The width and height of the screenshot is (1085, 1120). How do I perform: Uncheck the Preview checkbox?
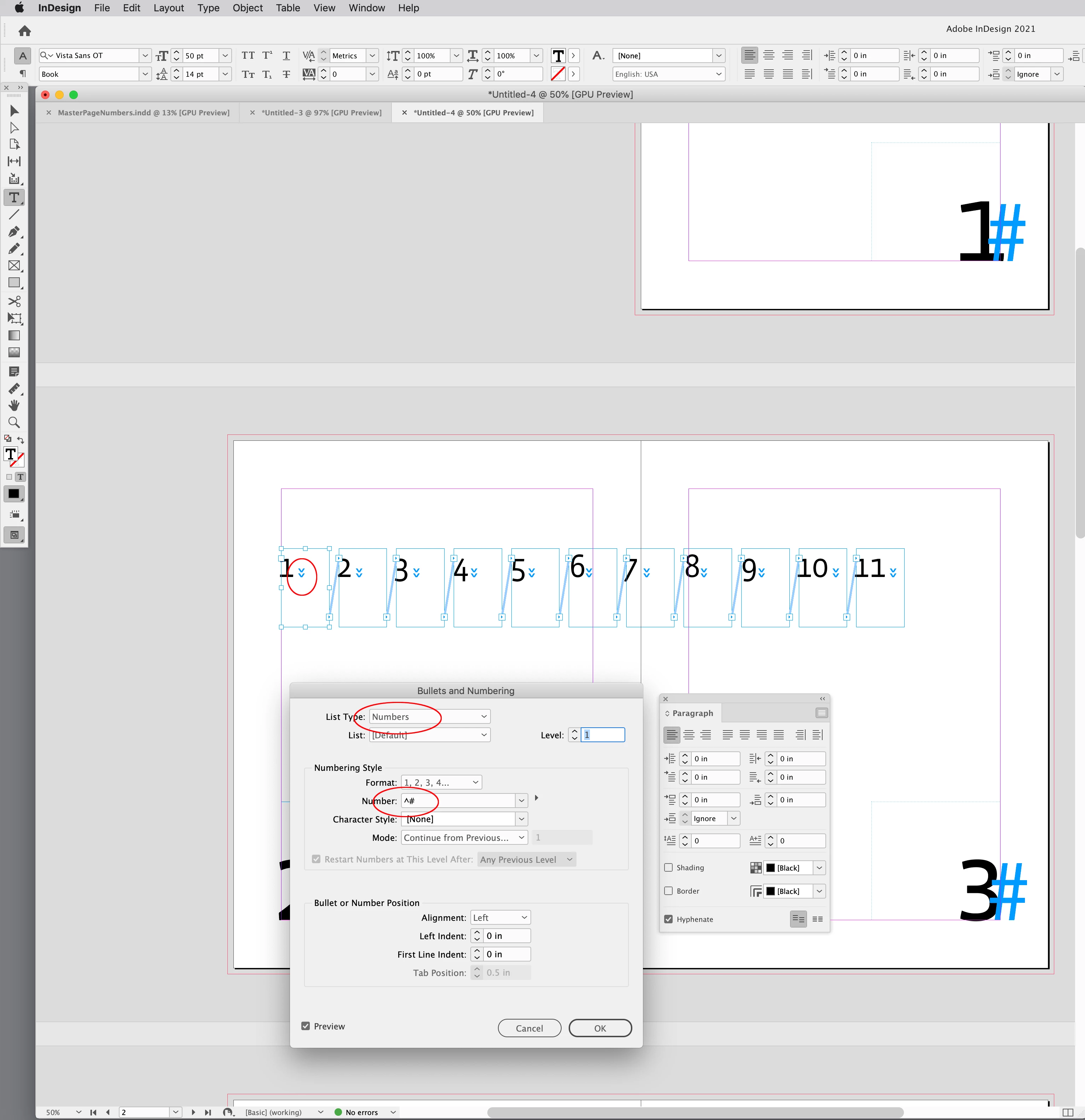(306, 1026)
